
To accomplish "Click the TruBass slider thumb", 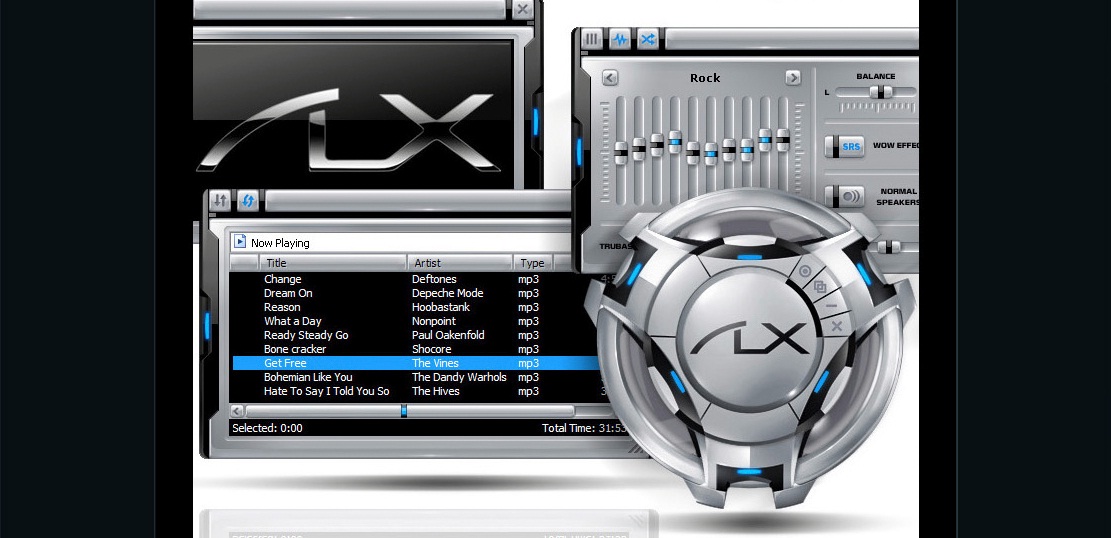I will [890, 247].
